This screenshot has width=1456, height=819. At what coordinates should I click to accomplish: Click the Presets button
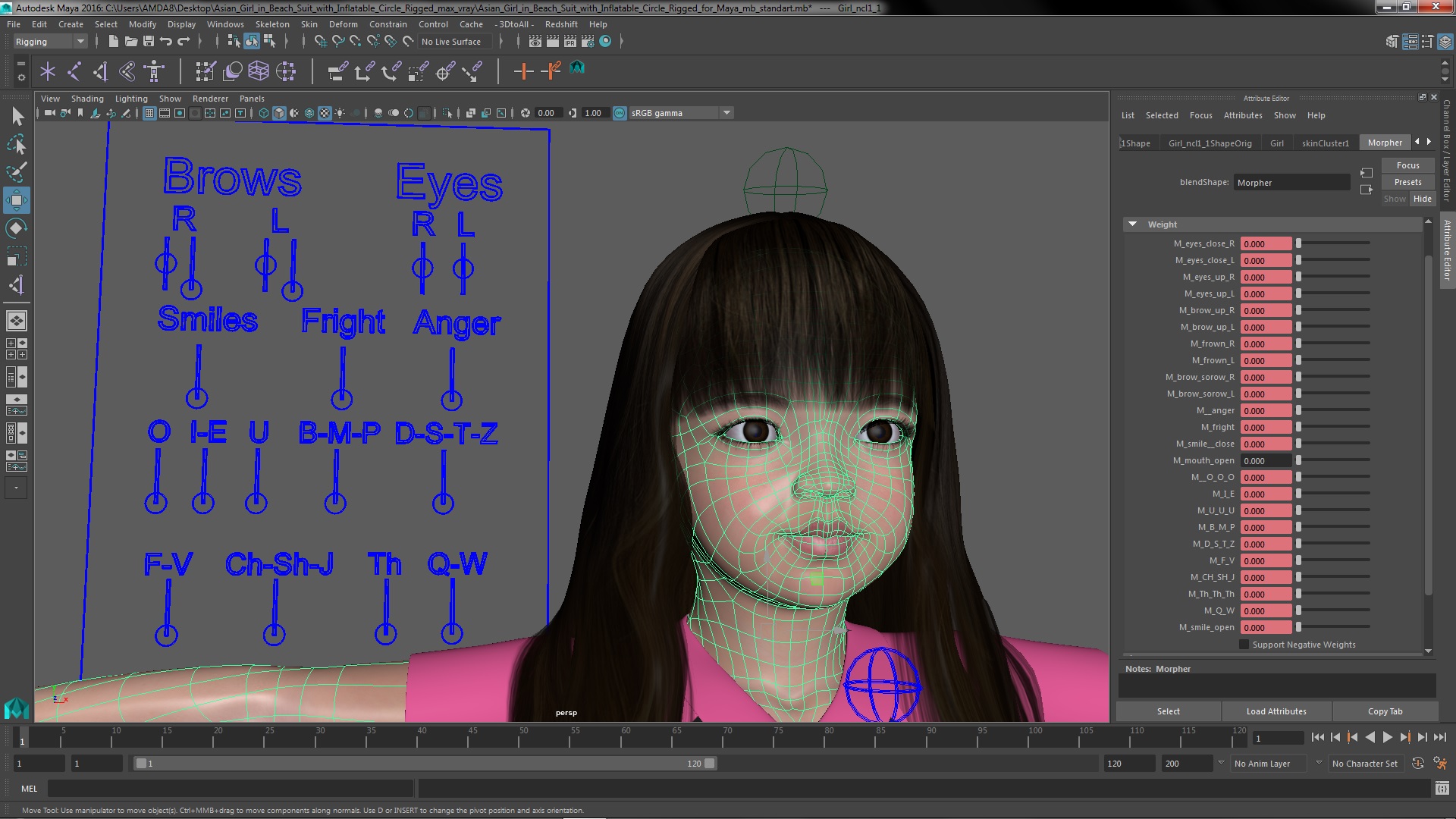tap(1407, 182)
